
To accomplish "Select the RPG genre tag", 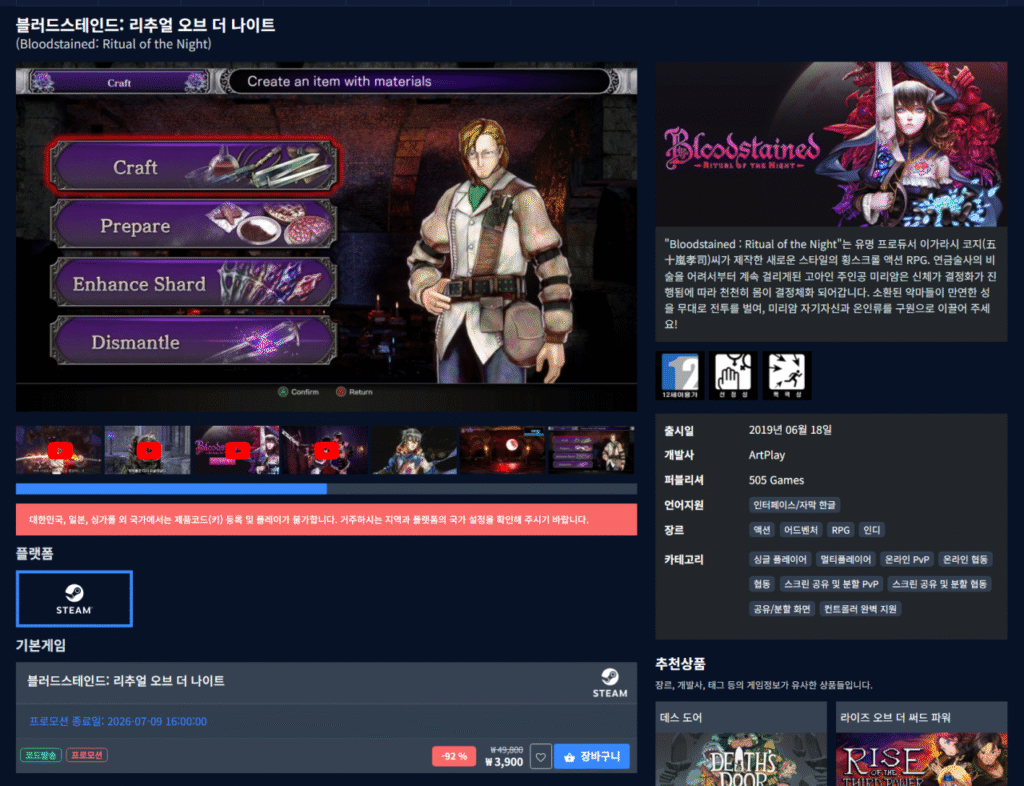I will (x=840, y=530).
